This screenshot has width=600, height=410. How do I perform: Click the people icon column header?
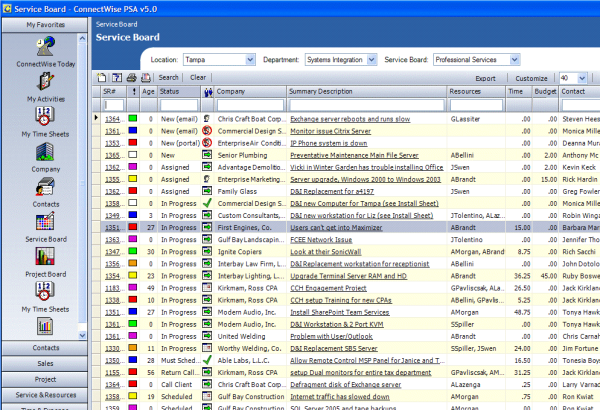[x=208, y=92]
